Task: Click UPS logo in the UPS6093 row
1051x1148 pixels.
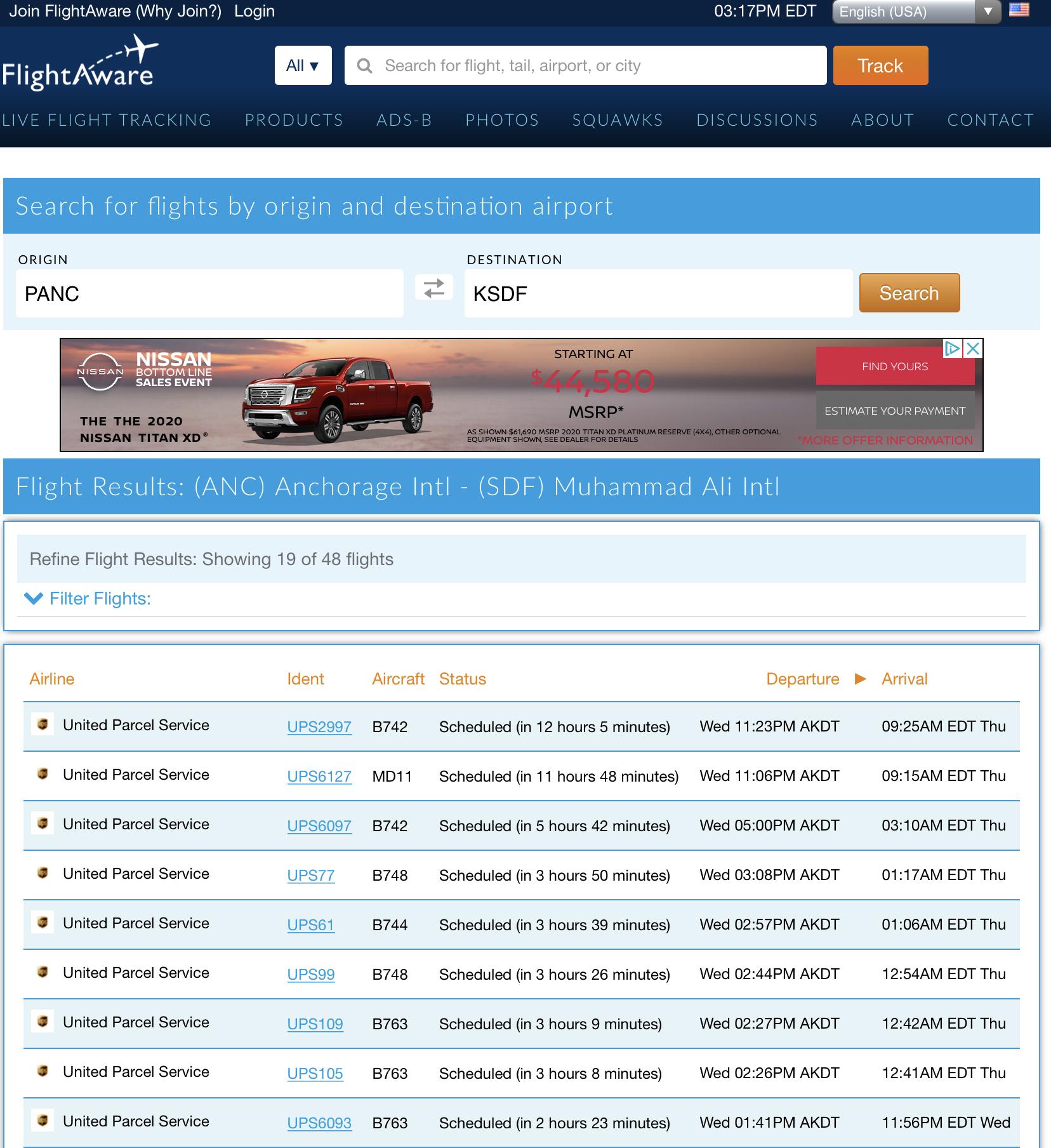Action: coord(43,1121)
